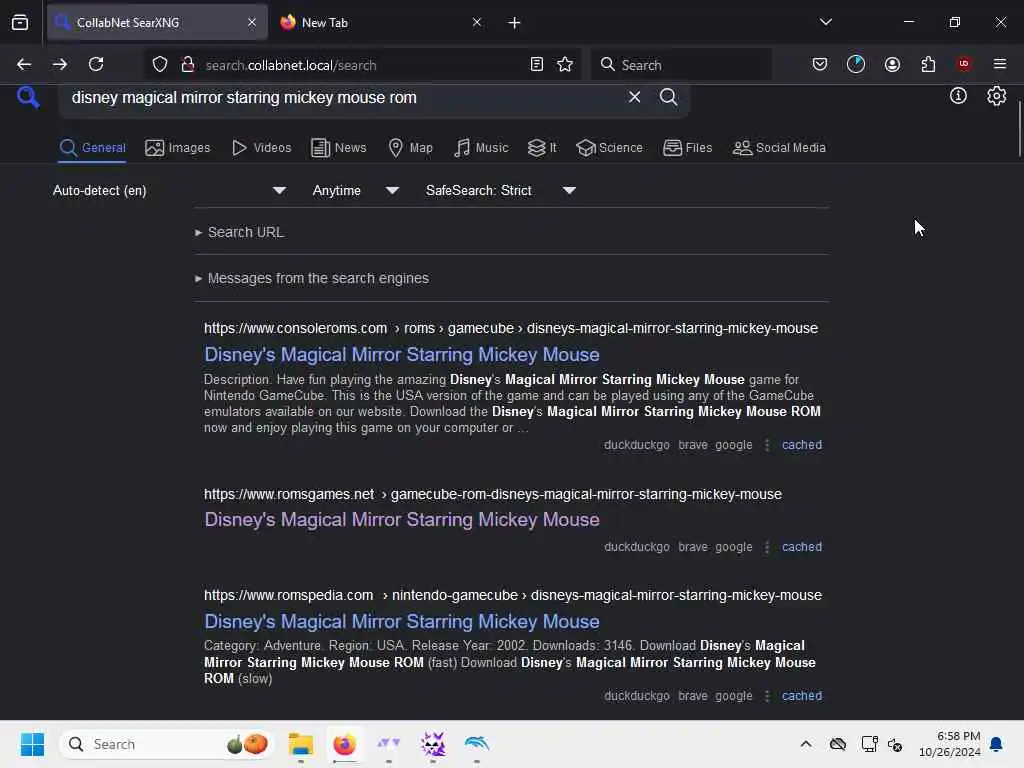Switch to the Files category
This screenshot has width=1024, height=768.
point(687,148)
